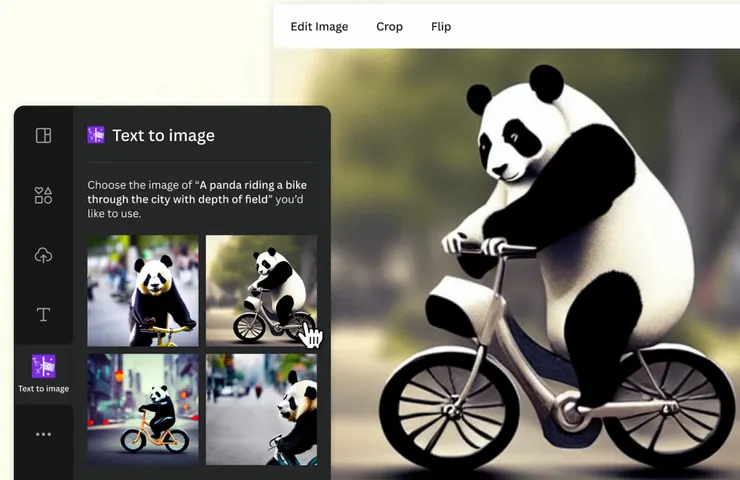Select the front-facing panda thumbnail
740x480 pixels.
pos(143,291)
